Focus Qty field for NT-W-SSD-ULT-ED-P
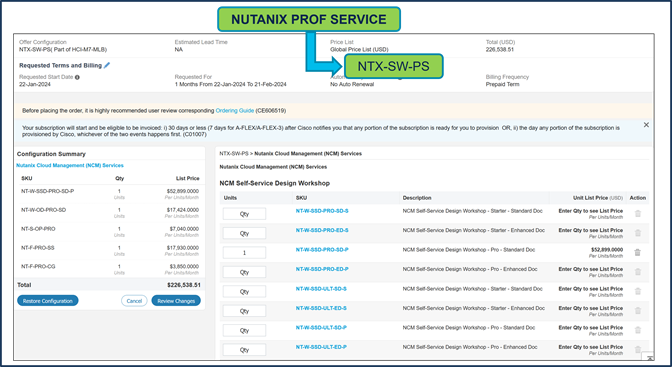Screen dimensions: 672x367 coord(244,349)
